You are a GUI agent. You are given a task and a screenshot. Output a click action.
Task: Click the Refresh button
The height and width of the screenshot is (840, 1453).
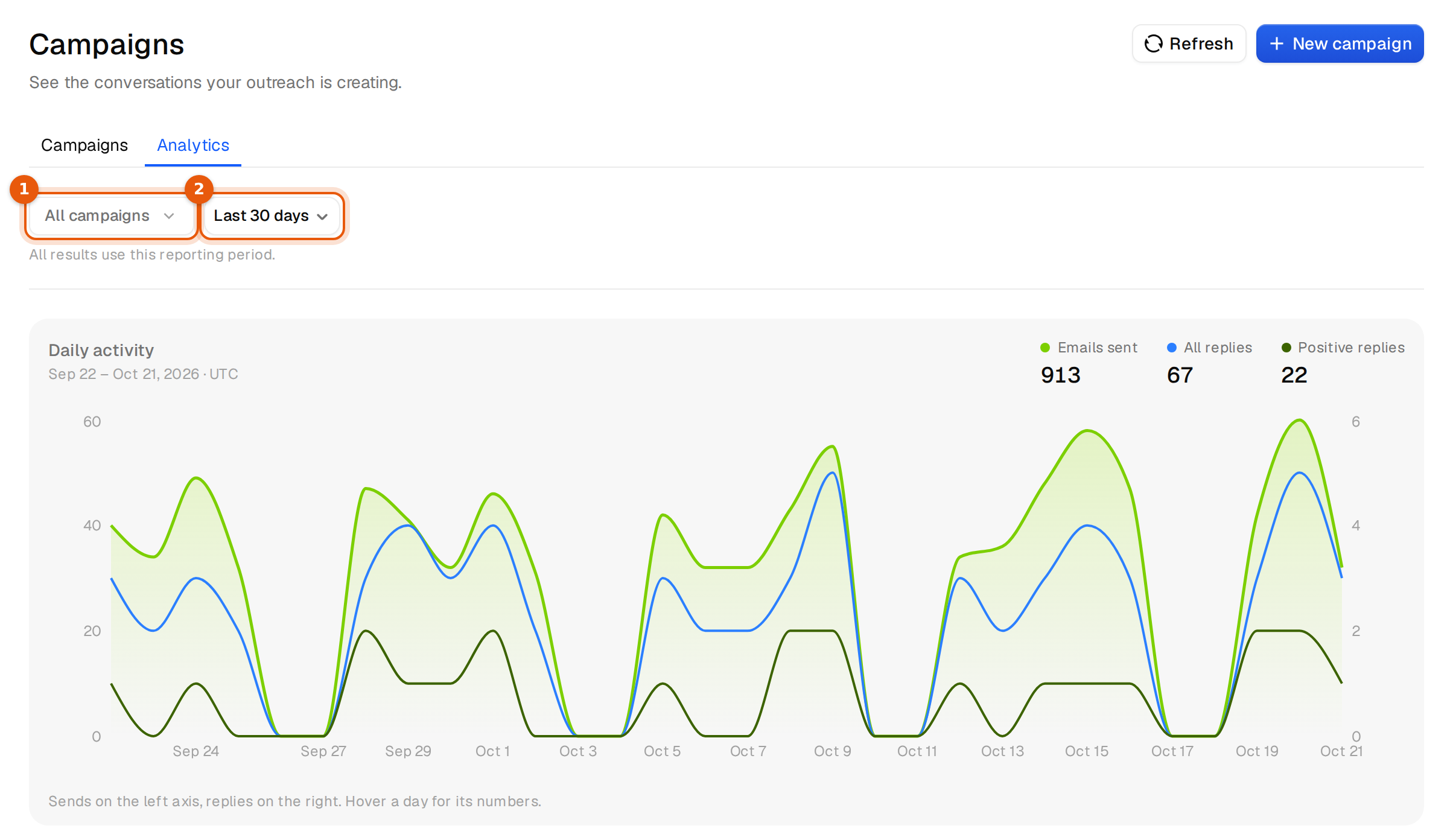click(1189, 43)
